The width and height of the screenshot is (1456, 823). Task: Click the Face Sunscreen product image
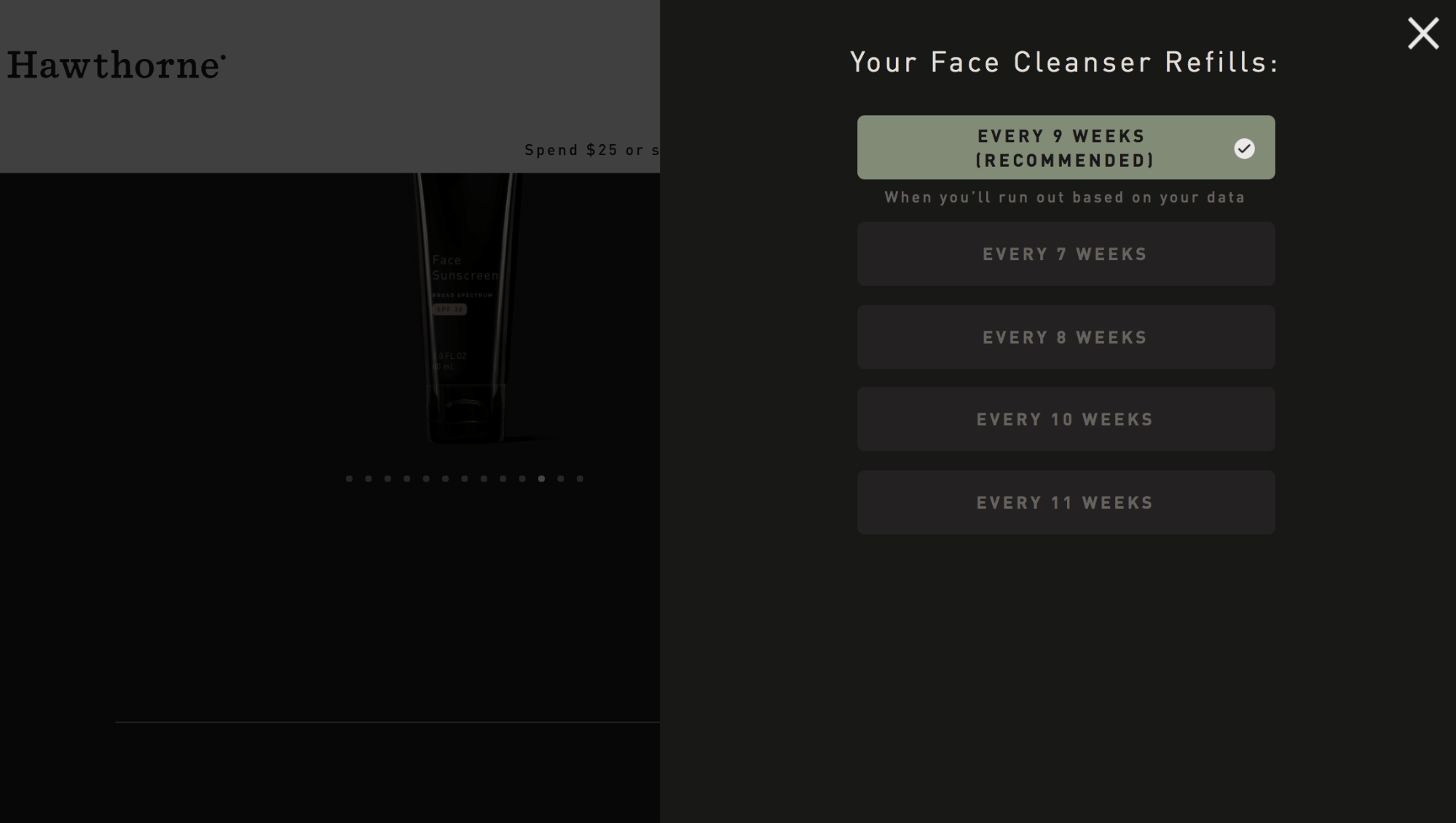[x=466, y=308]
